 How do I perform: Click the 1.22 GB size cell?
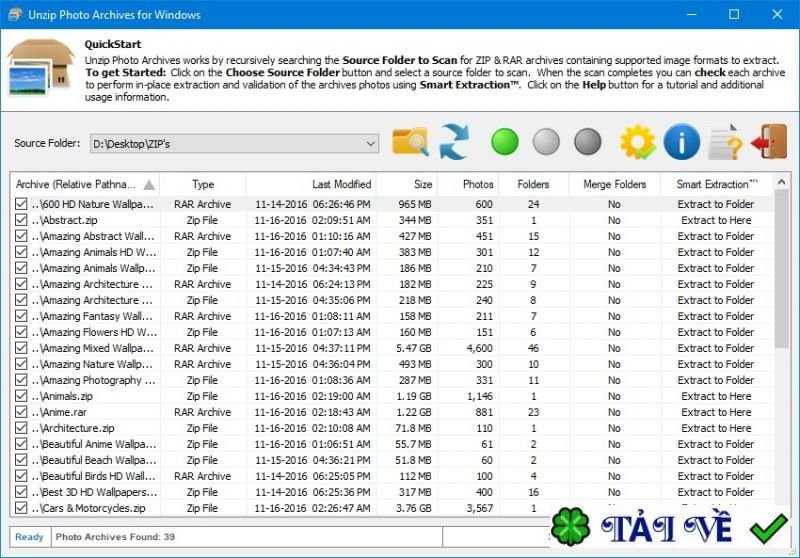click(x=414, y=412)
